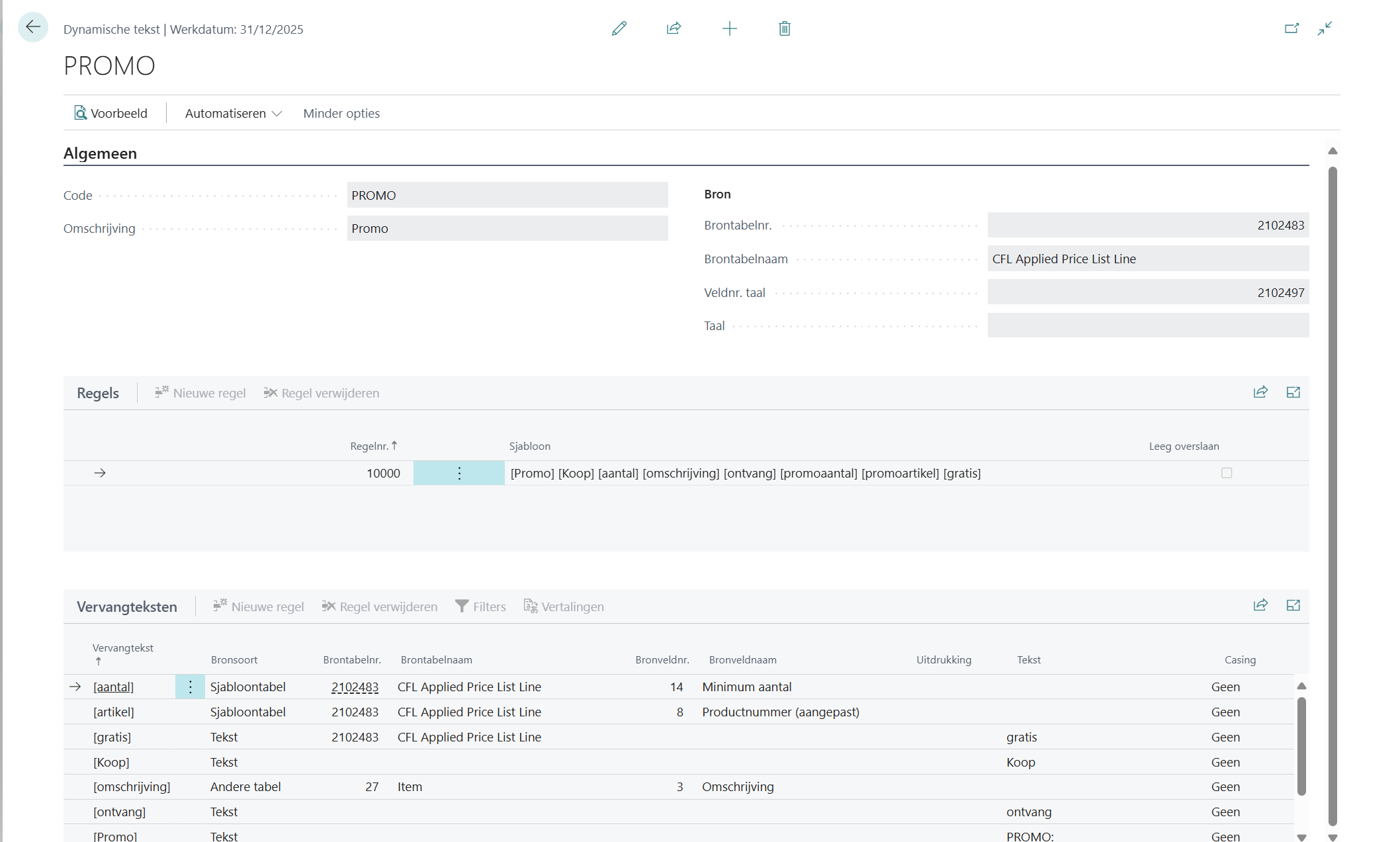Click Minder opties in action bar
The height and width of the screenshot is (842, 1400).
tap(341, 113)
